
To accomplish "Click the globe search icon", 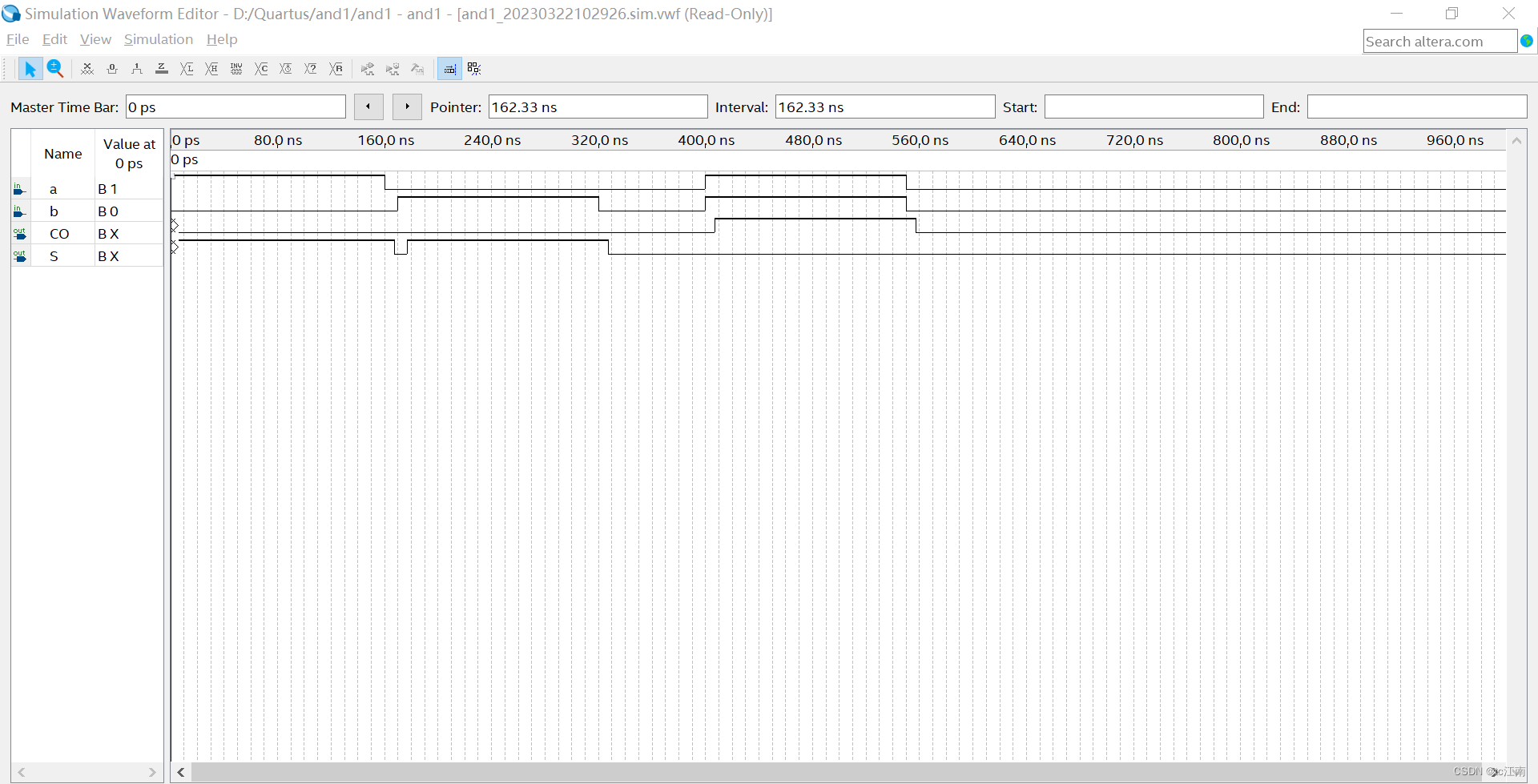I will (1527, 41).
